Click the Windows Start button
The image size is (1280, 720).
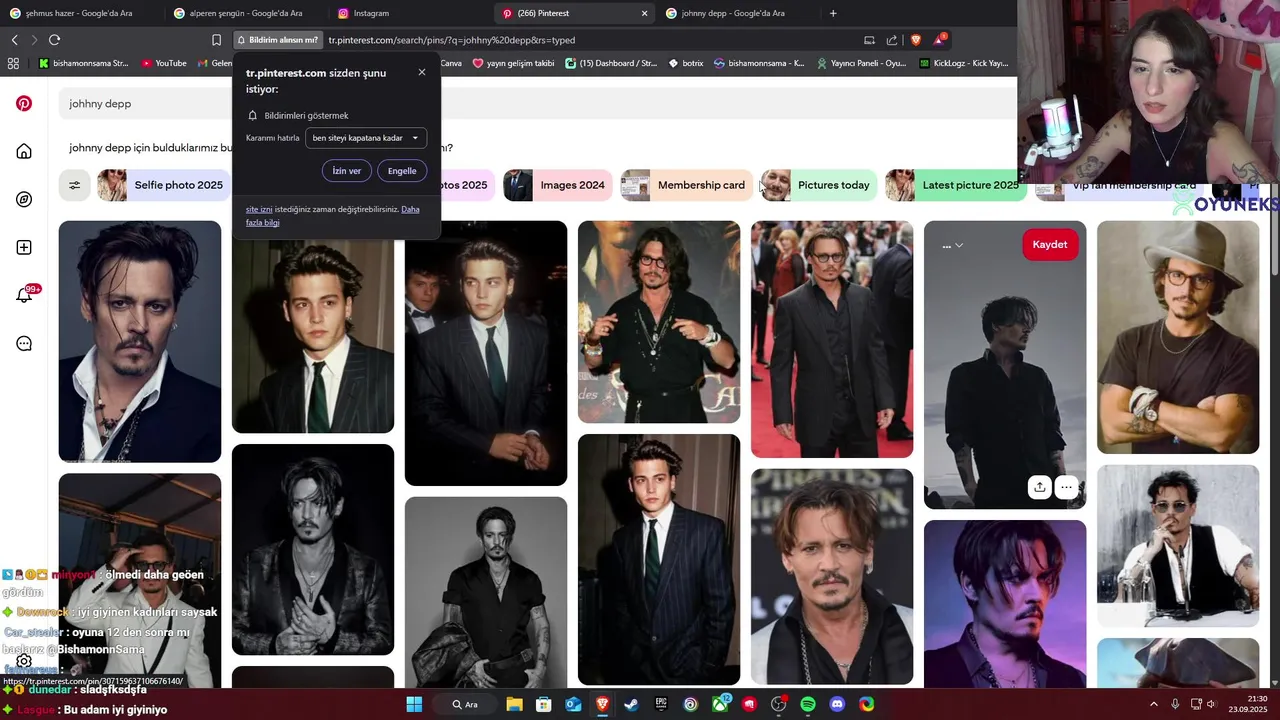(414, 704)
